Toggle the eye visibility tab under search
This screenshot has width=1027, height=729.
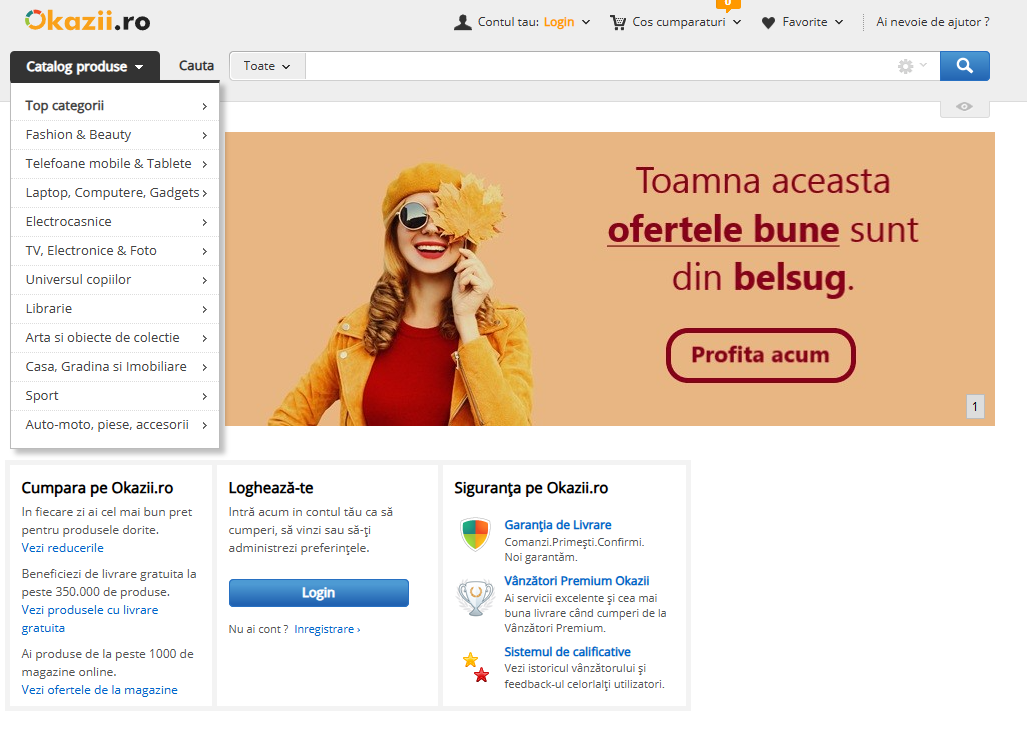coord(964,107)
